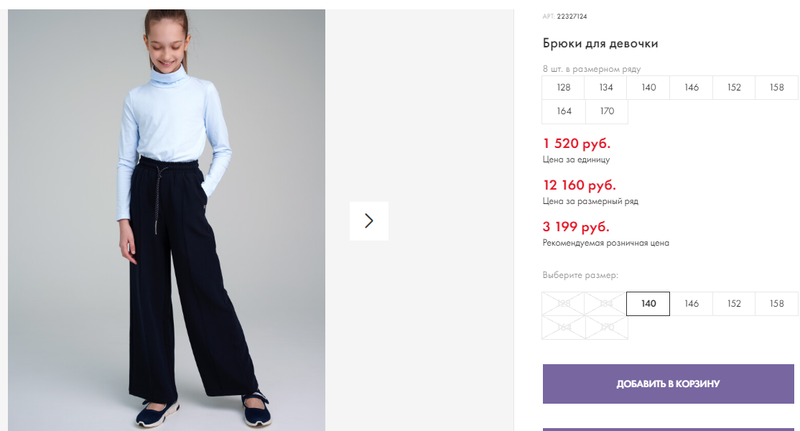
Task: Click the purple button below Добавить в корзину
Action: coord(668,429)
